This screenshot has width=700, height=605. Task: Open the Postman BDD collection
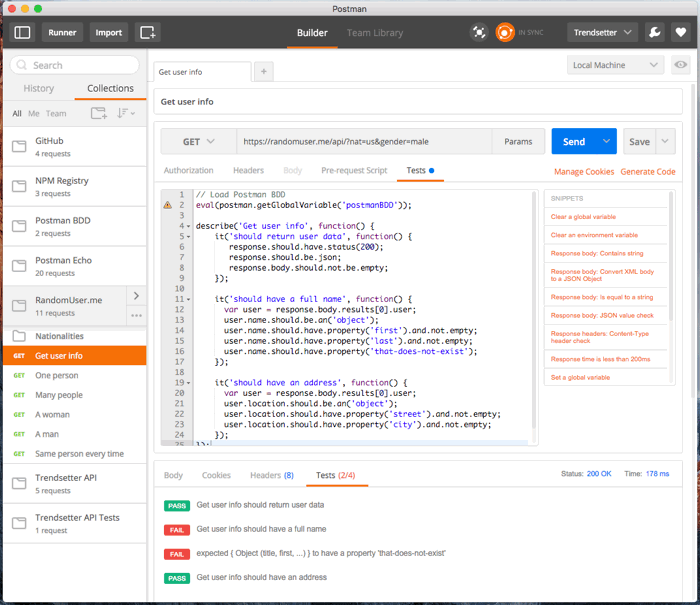pos(75,226)
